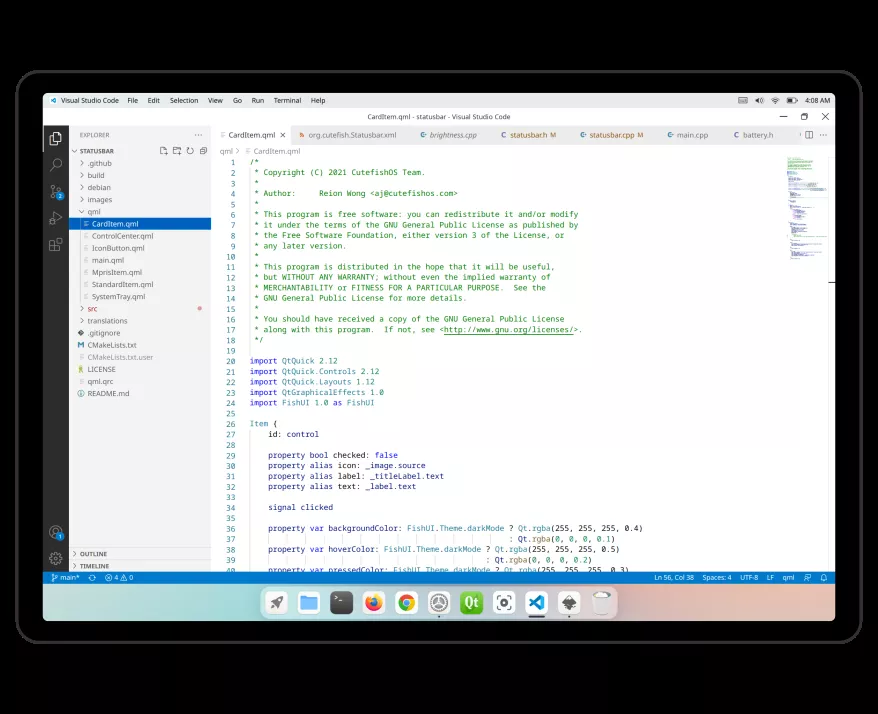Change indentation via Spaces: 4

[717, 577]
